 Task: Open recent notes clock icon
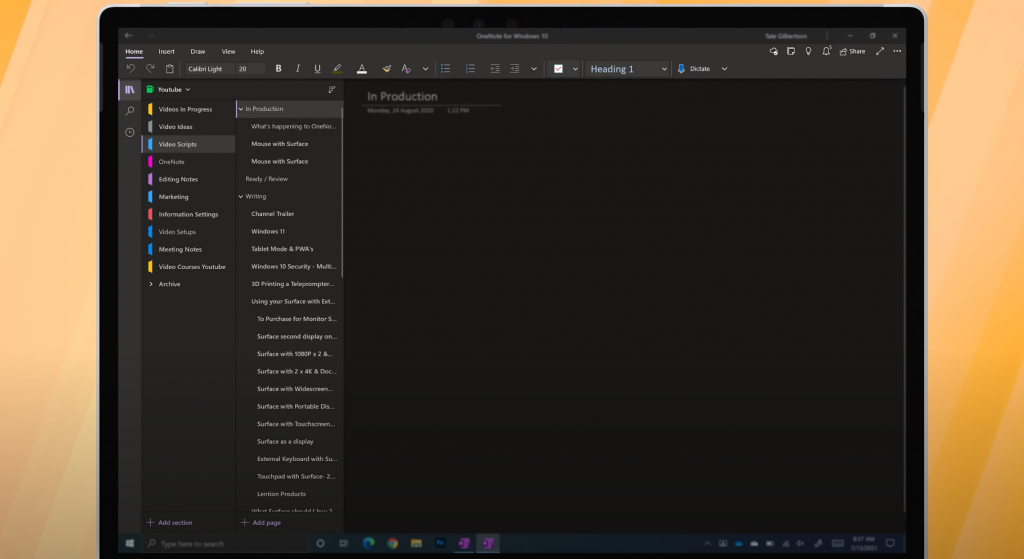[x=129, y=133]
